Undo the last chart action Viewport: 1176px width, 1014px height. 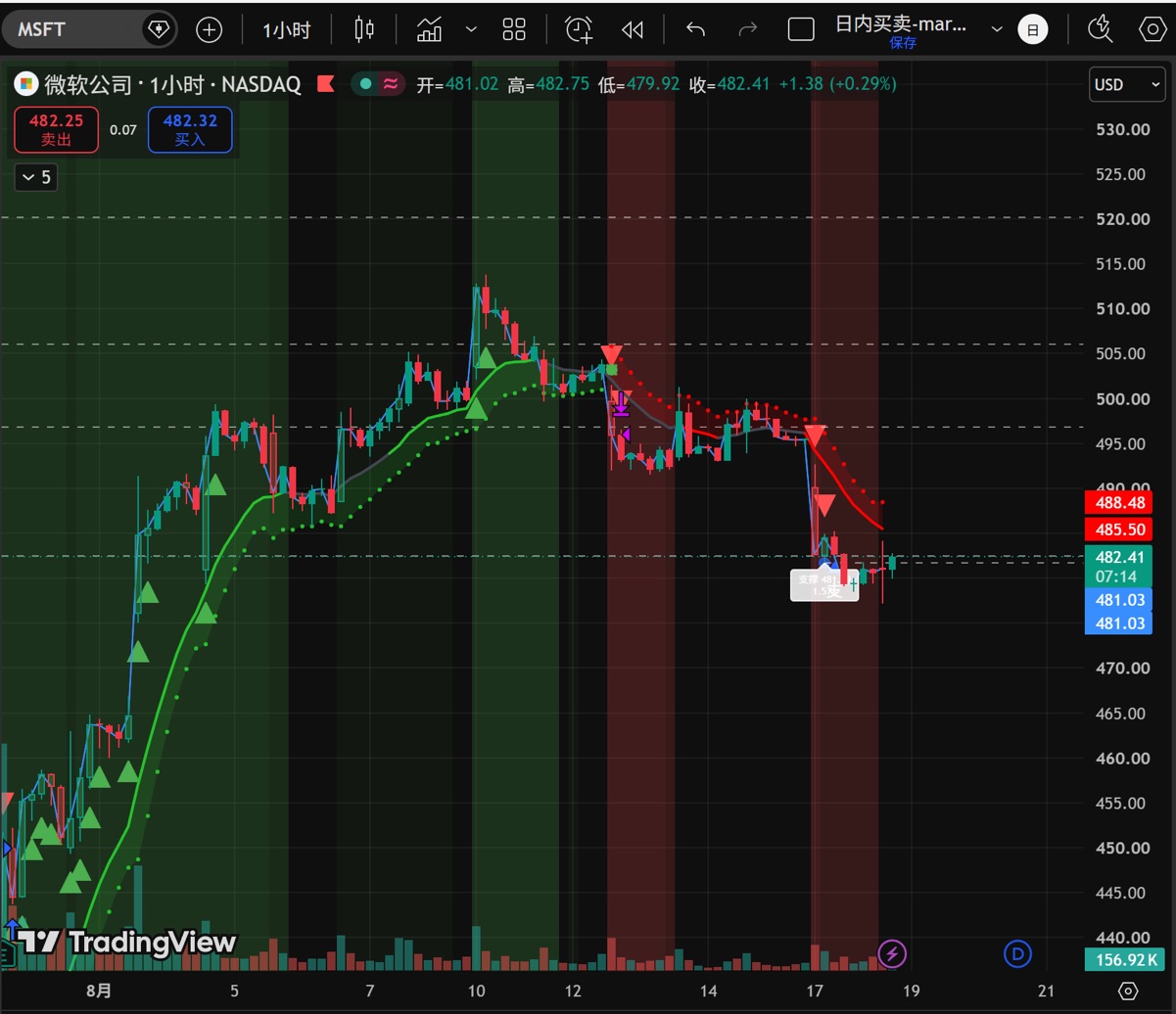(695, 29)
